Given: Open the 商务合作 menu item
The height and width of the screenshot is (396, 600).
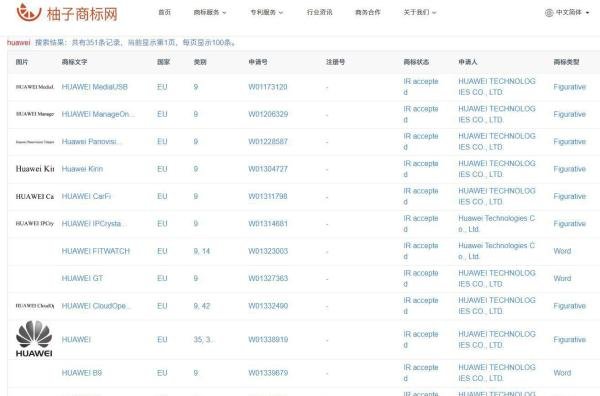Looking at the screenshot, I should 368,12.
